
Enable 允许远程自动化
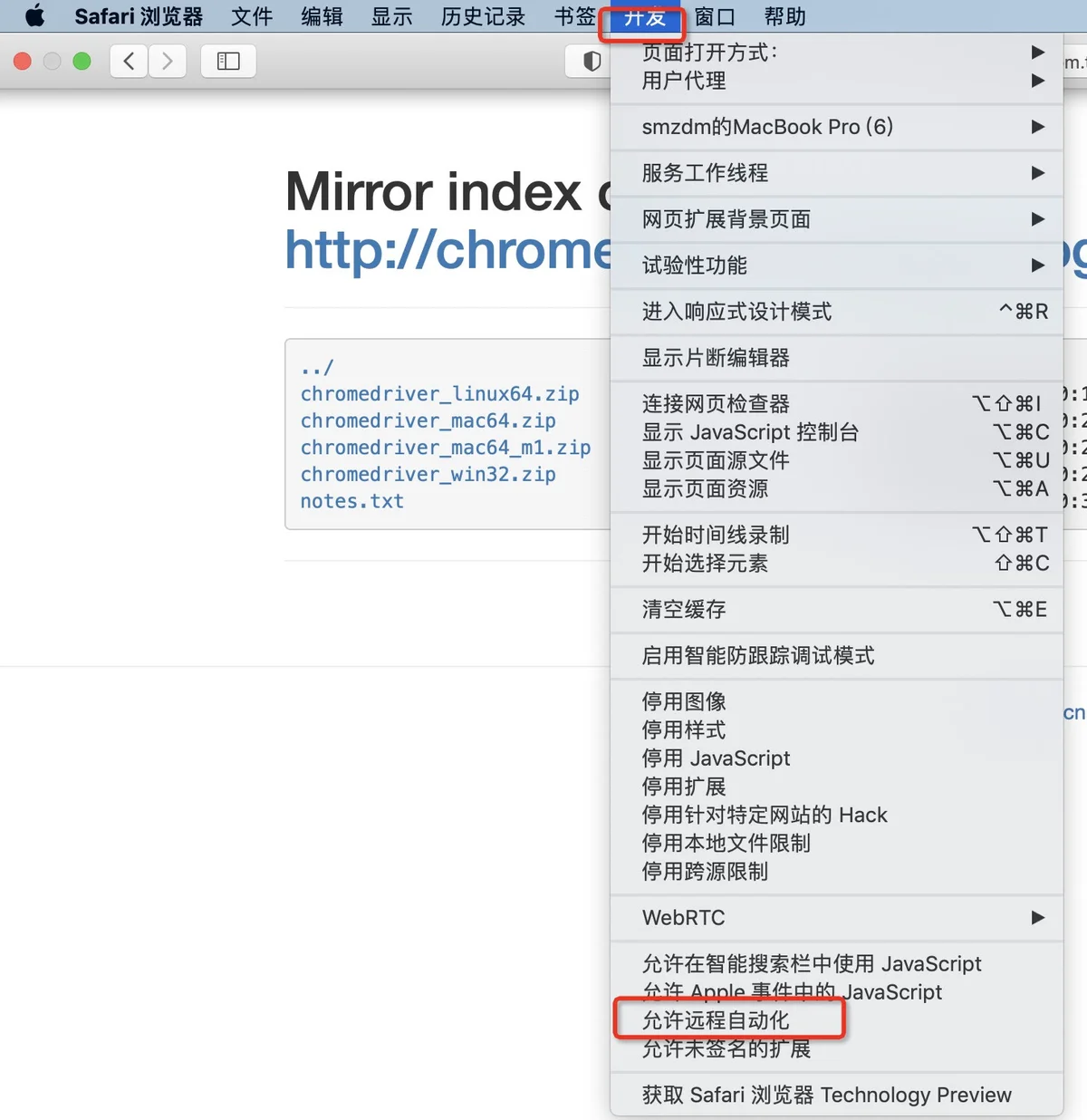pyautogui.click(x=837, y=1020)
